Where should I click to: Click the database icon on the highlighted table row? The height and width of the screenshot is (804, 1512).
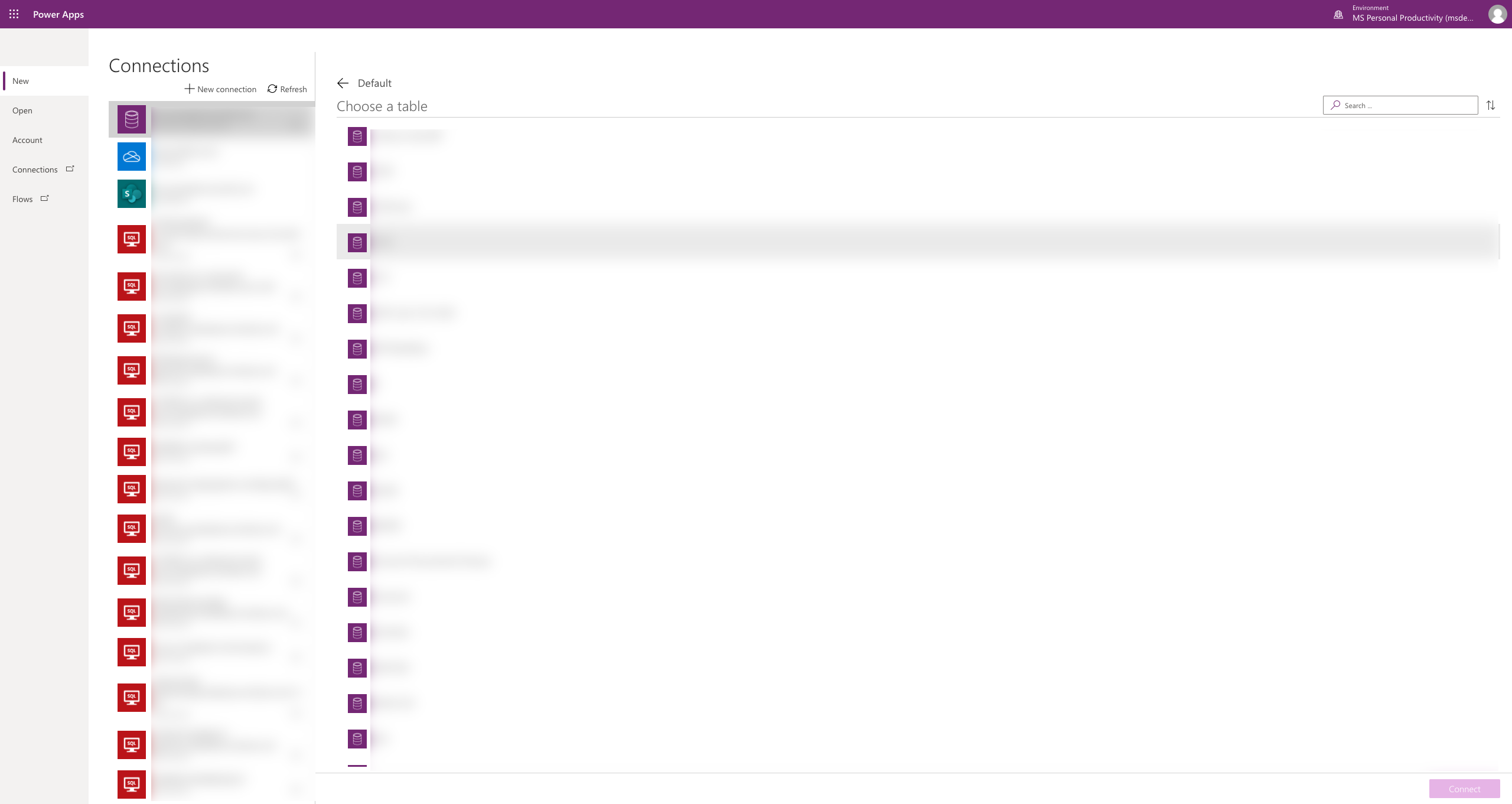click(357, 242)
